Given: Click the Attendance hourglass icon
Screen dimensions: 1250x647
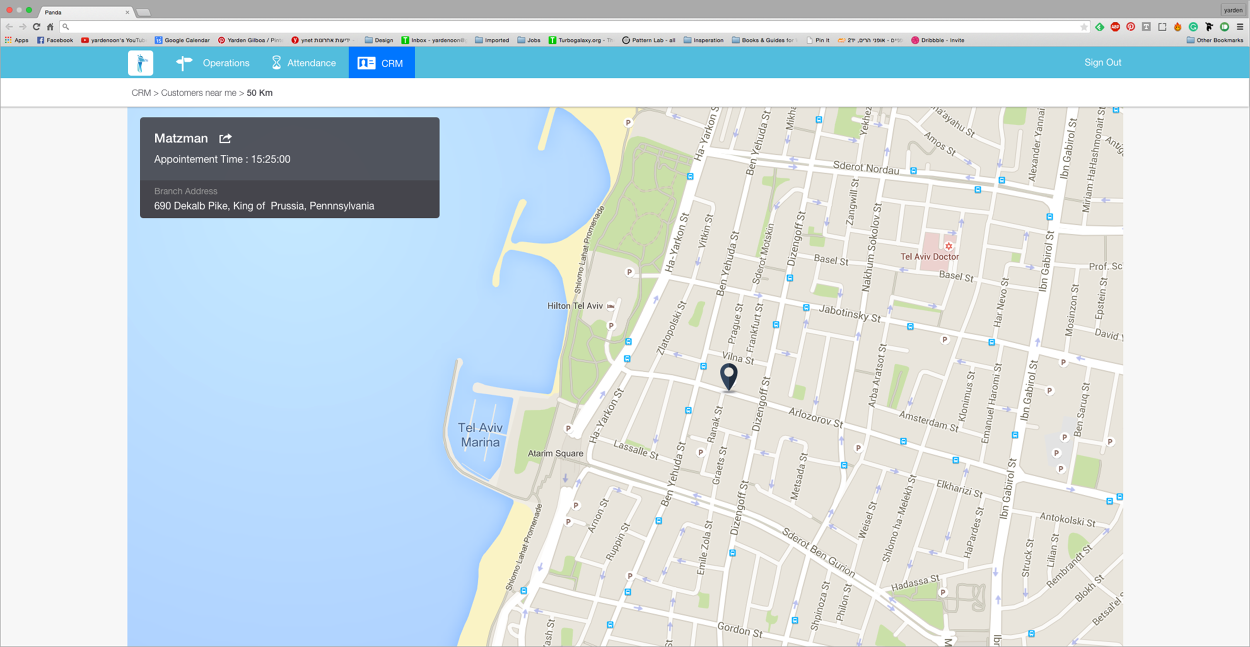Looking at the screenshot, I should 274,62.
